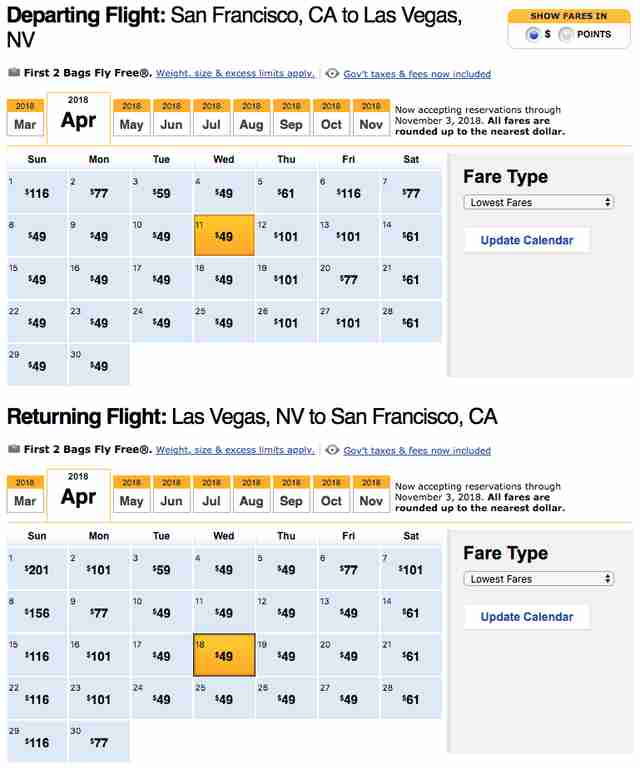Click returning Update Calendar button

(x=527, y=617)
